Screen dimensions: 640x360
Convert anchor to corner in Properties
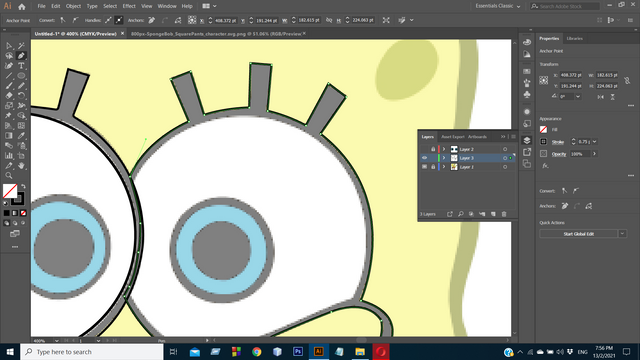[x=564, y=191]
